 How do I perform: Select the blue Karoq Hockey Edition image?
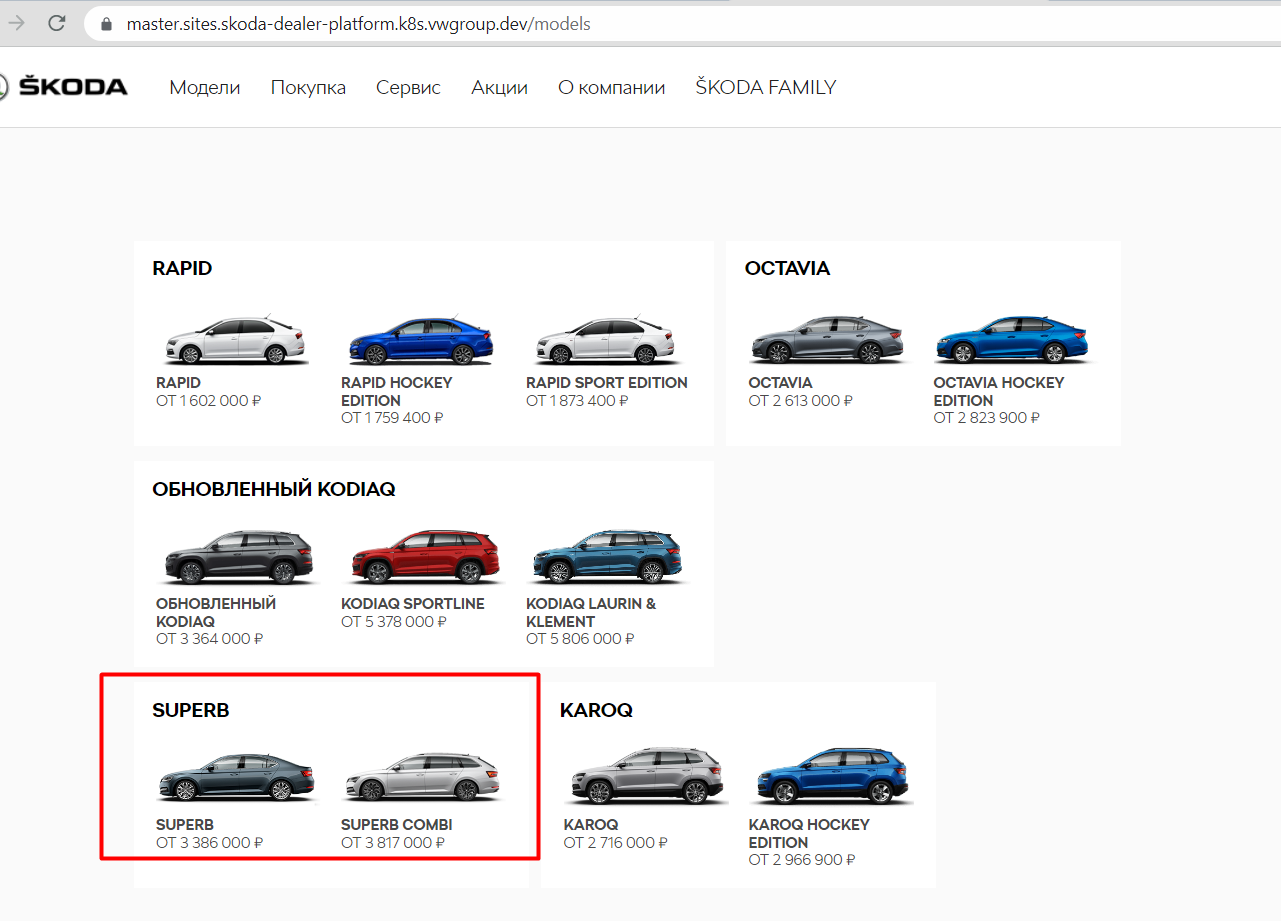pos(830,776)
